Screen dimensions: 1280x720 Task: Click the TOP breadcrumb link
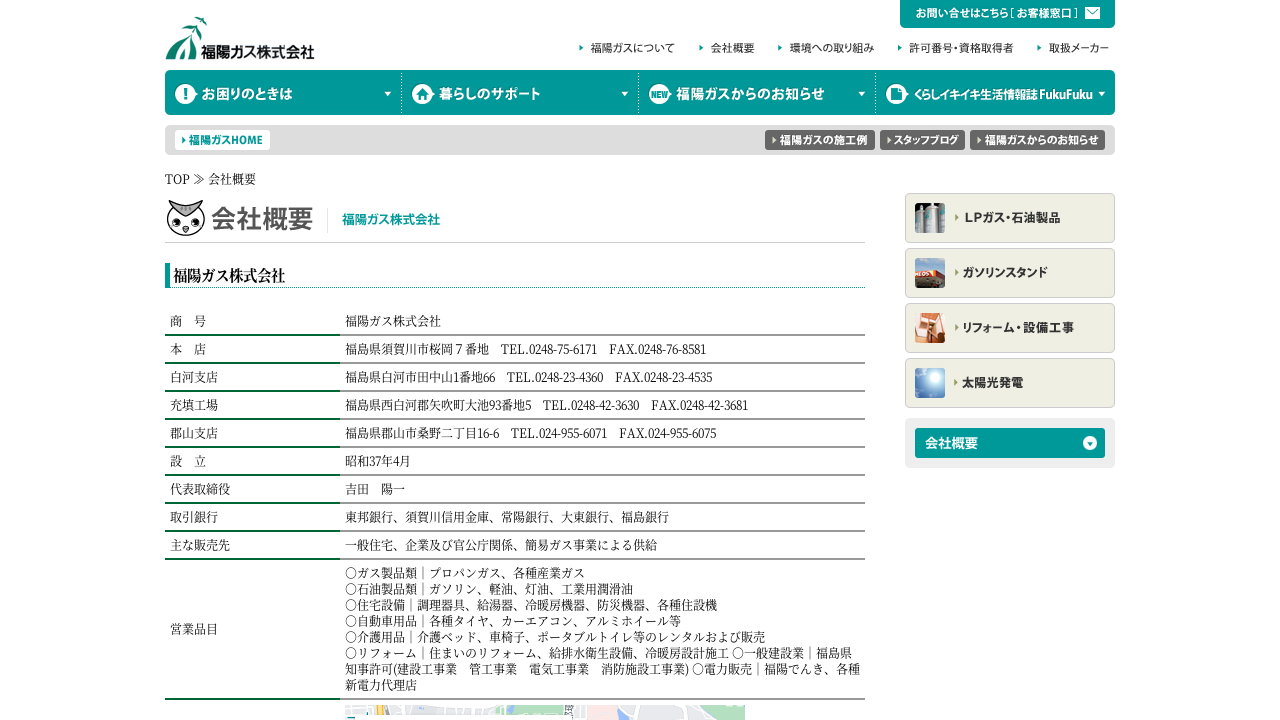[x=177, y=179]
